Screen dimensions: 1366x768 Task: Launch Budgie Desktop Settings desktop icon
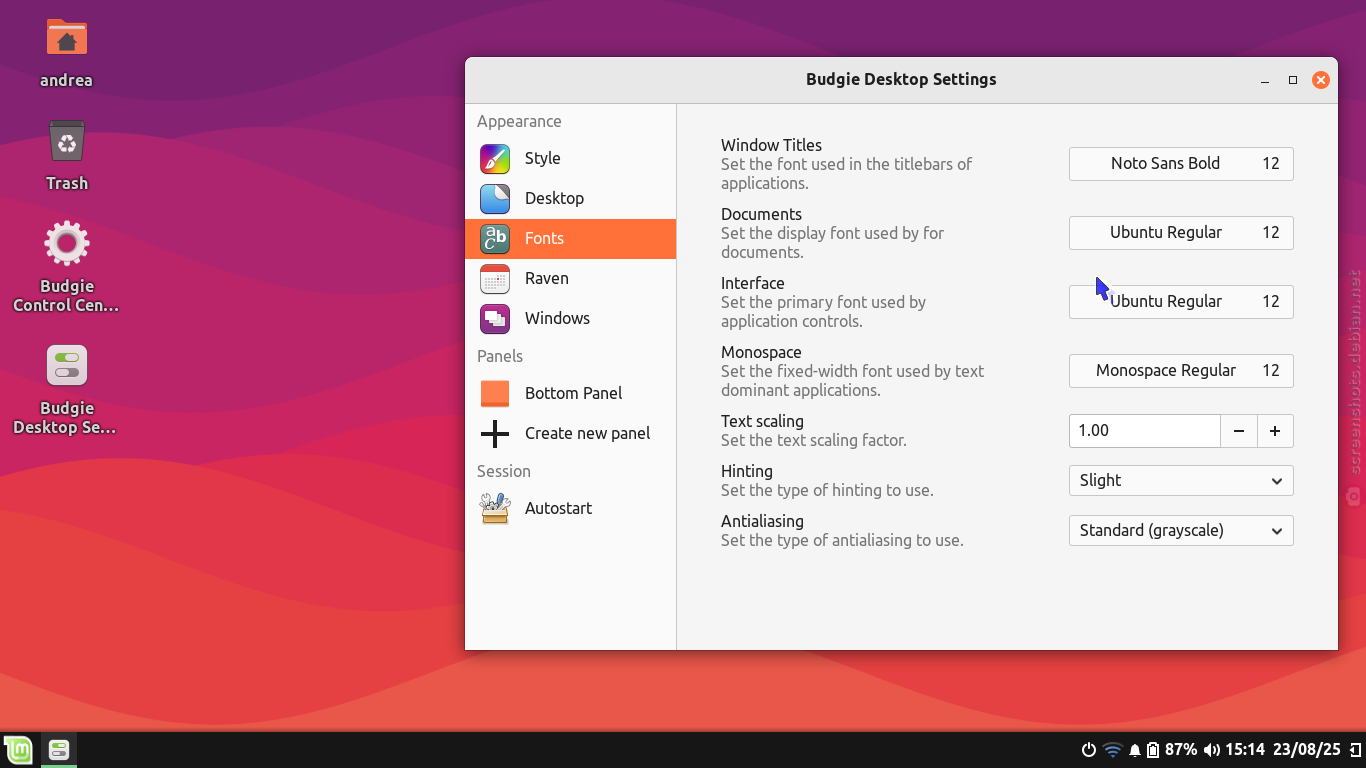click(67, 365)
